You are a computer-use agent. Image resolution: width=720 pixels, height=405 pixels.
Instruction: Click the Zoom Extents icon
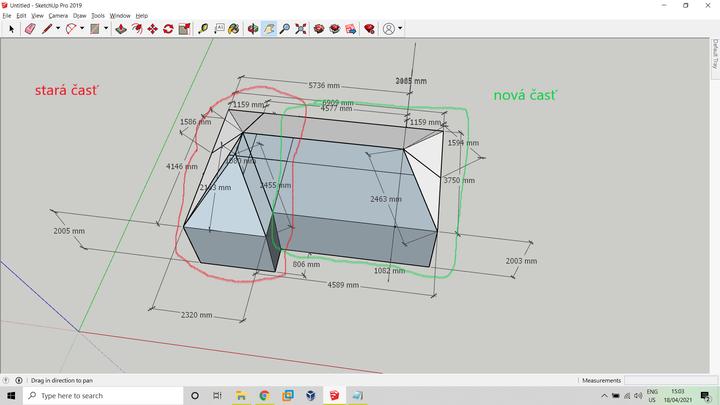[301, 29]
